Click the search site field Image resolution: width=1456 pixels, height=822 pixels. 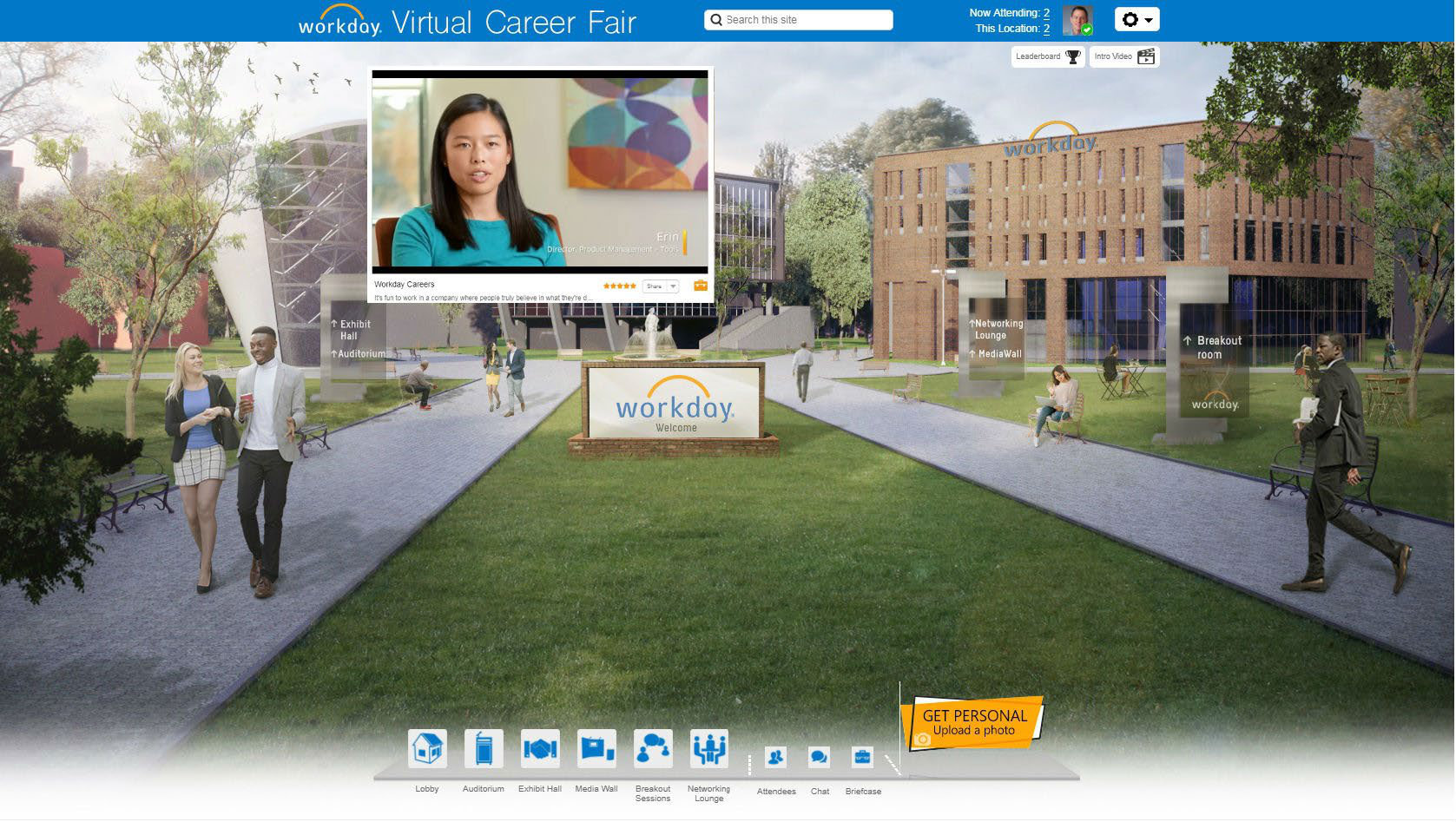[799, 20]
